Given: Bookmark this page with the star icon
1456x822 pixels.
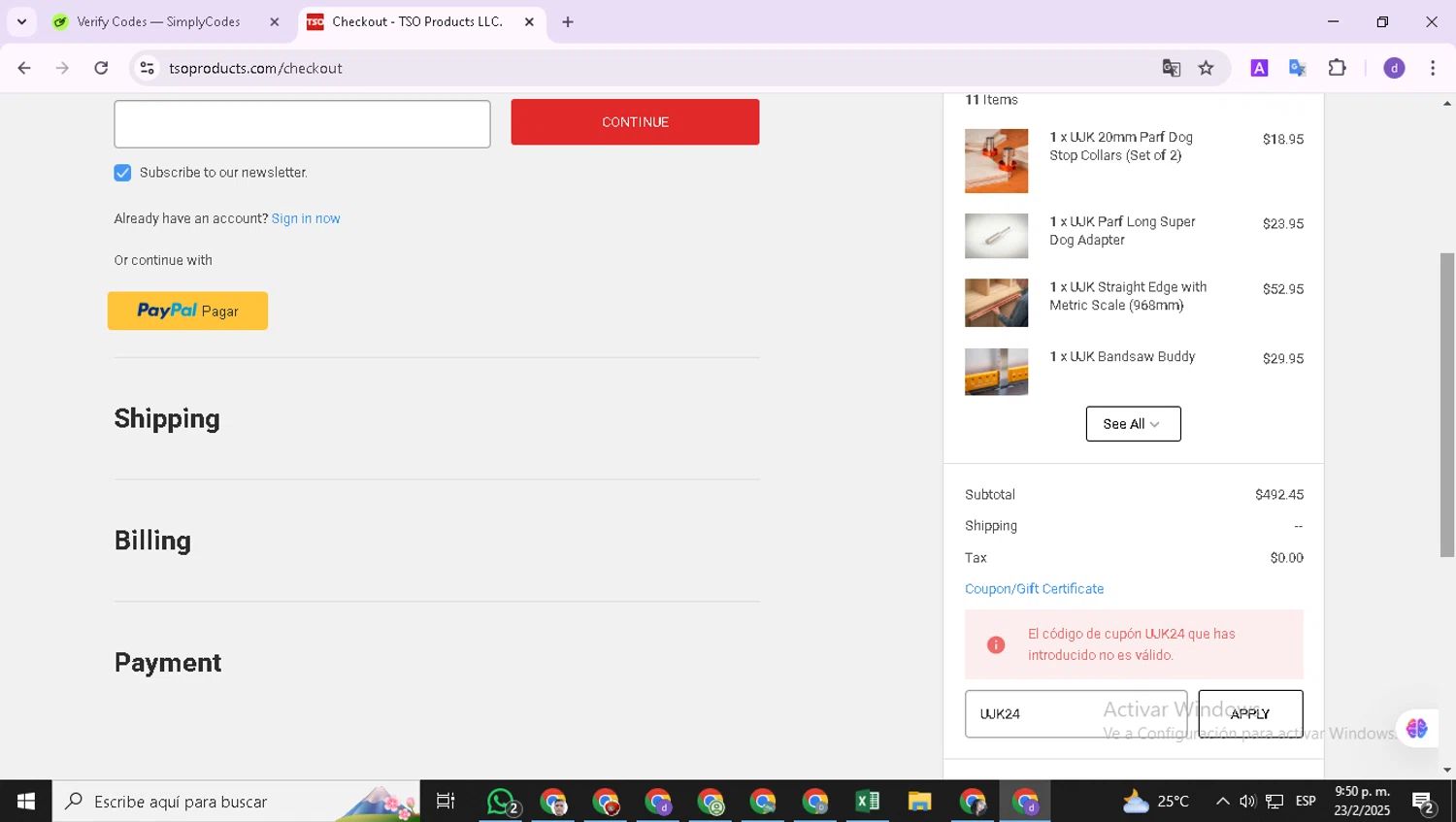Looking at the screenshot, I should pyautogui.click(x=1207, y=68).
